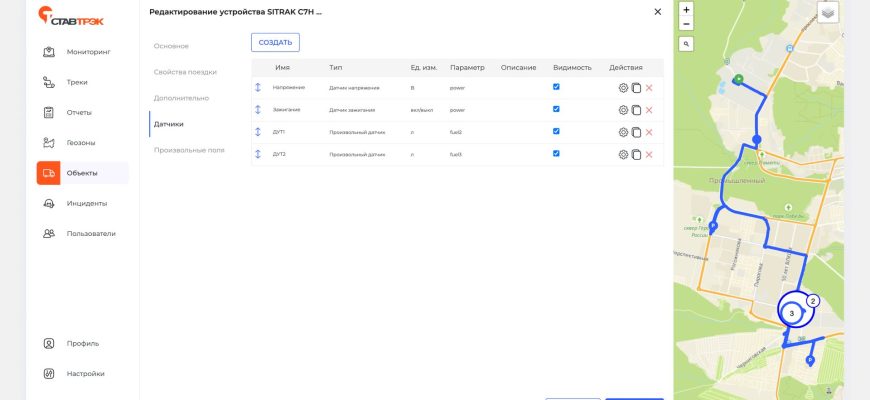870x400 pixels.
Task: Go to Отчеты in the sidebar
Action: (79, 112)
